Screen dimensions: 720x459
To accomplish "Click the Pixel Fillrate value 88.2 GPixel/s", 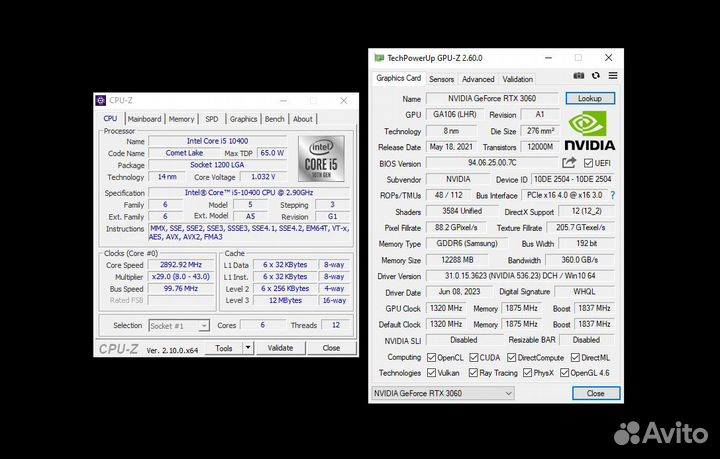I will (x=456, y=227).
